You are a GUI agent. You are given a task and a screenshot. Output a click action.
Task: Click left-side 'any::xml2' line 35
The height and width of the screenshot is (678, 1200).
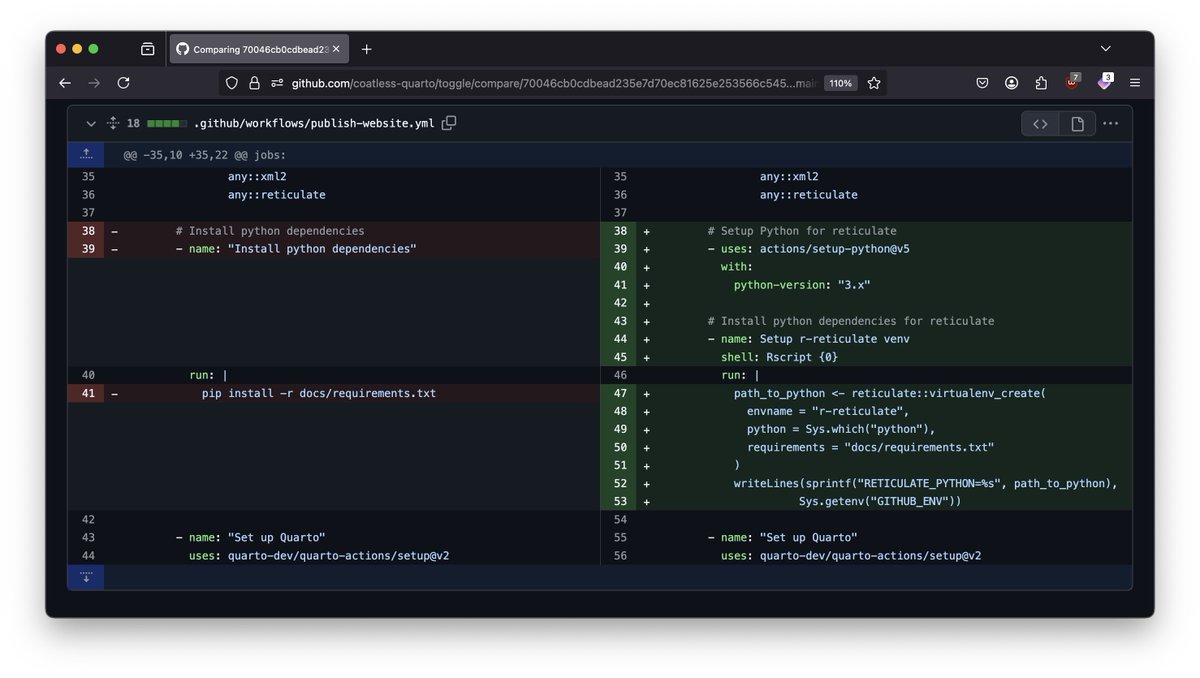pos(257,177)
